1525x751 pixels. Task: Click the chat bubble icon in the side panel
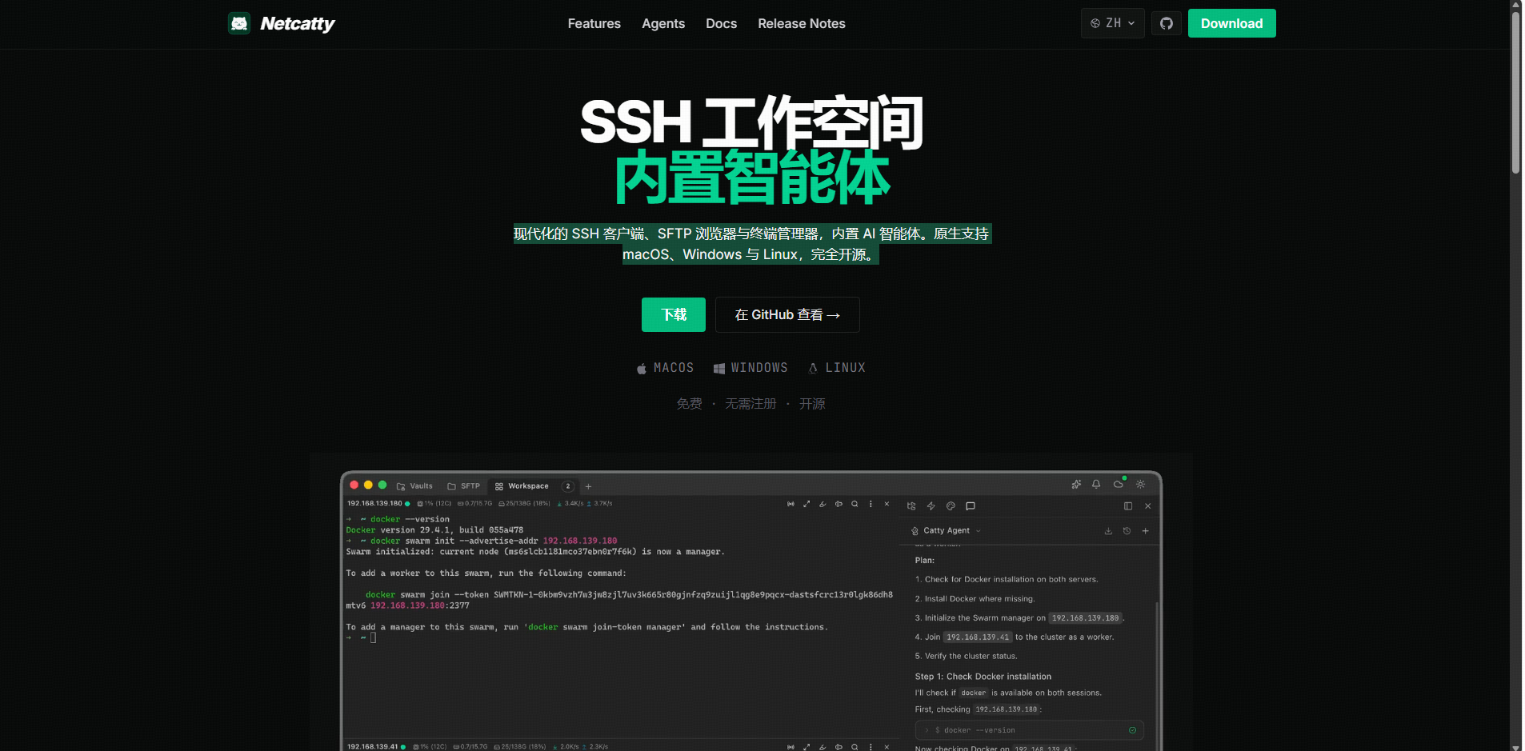(970, 506)
